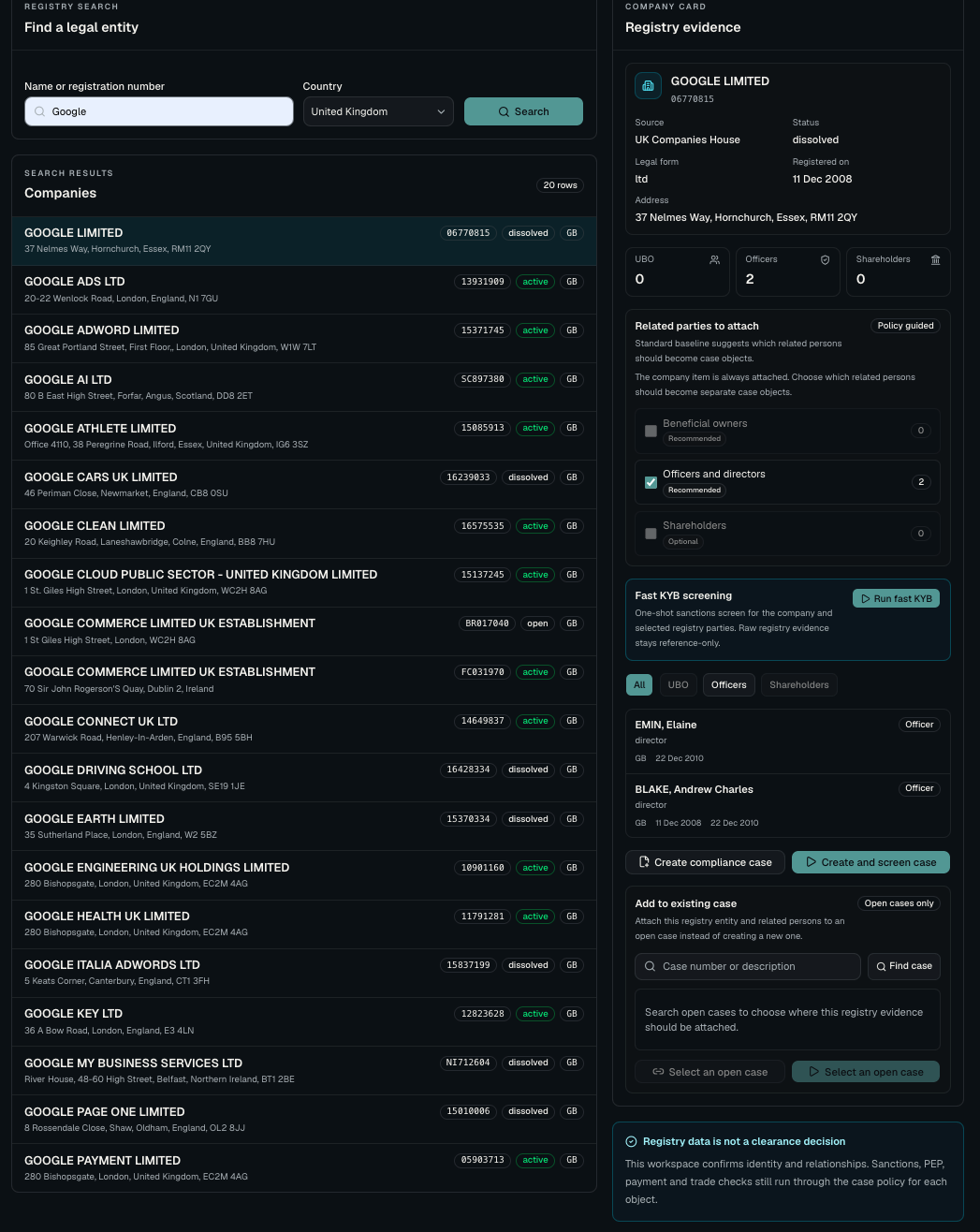Click the magnifier icon in search field
Viewport: 980px width, 1232px height.
coord(39,111)
